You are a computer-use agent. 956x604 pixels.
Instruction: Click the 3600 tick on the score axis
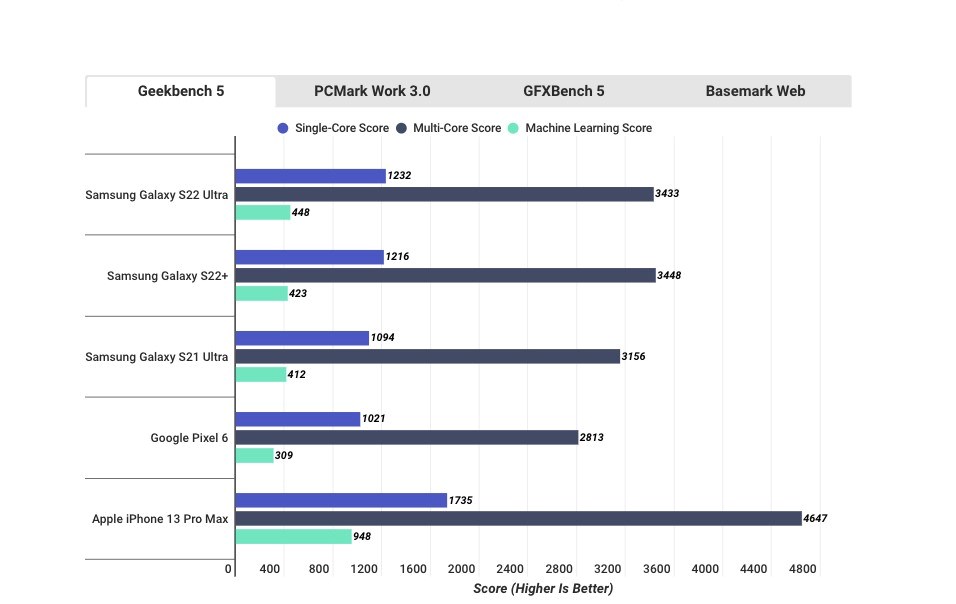657,569
